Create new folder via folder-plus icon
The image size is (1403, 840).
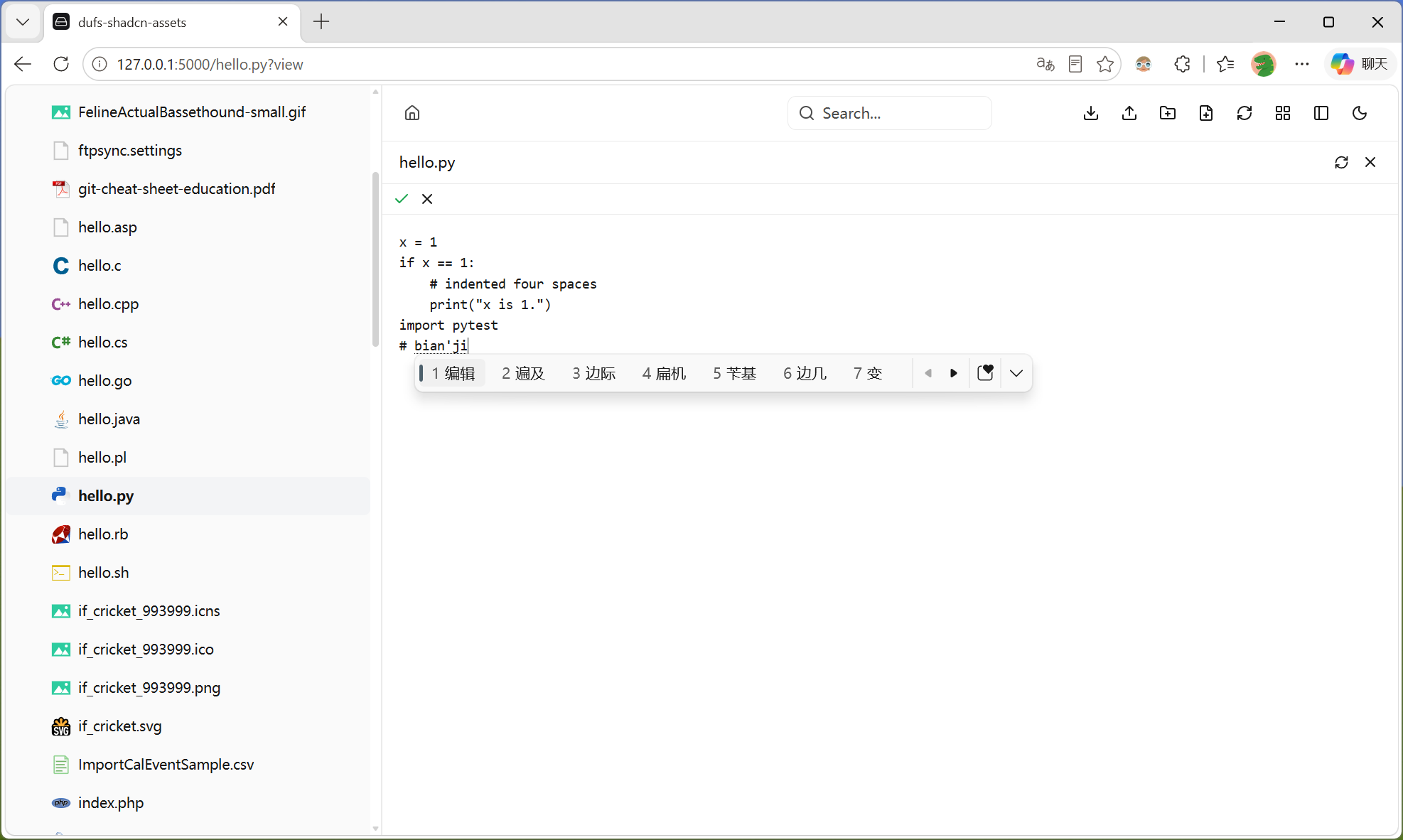(x=1168, y=113)
